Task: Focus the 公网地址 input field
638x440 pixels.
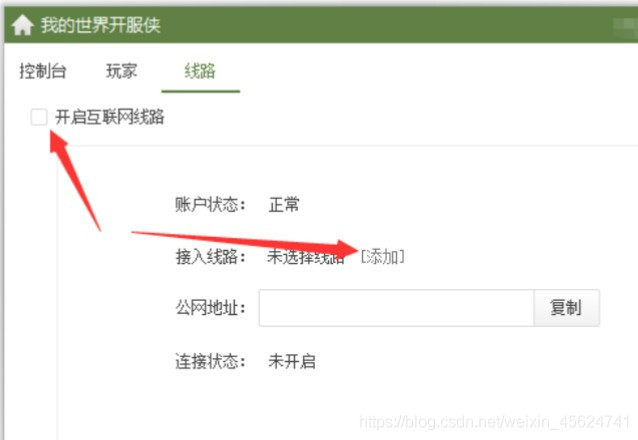Action: (x=396, y=308)
